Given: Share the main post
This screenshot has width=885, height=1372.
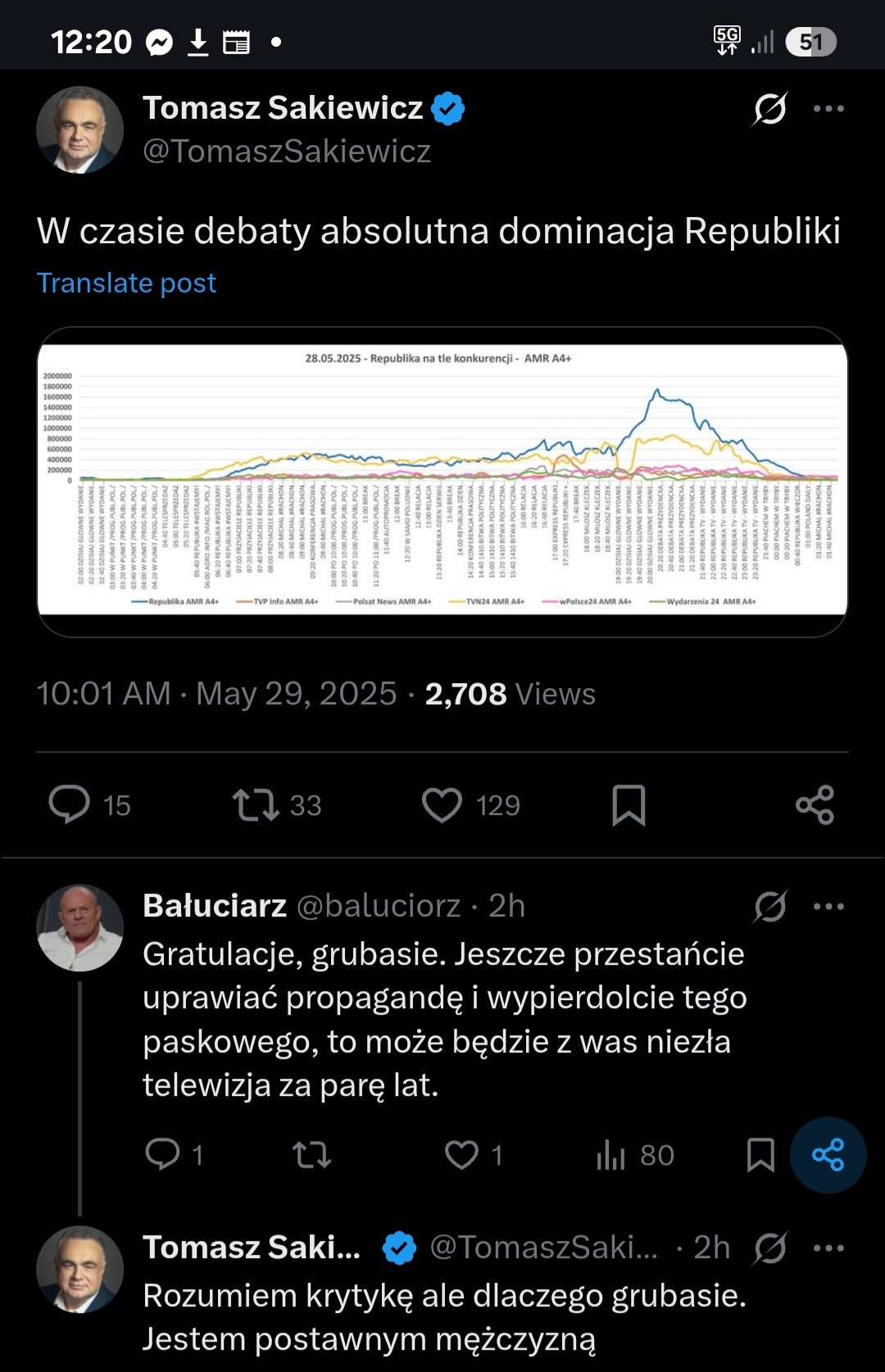Looking at the screenshot, I should point(815,804).
